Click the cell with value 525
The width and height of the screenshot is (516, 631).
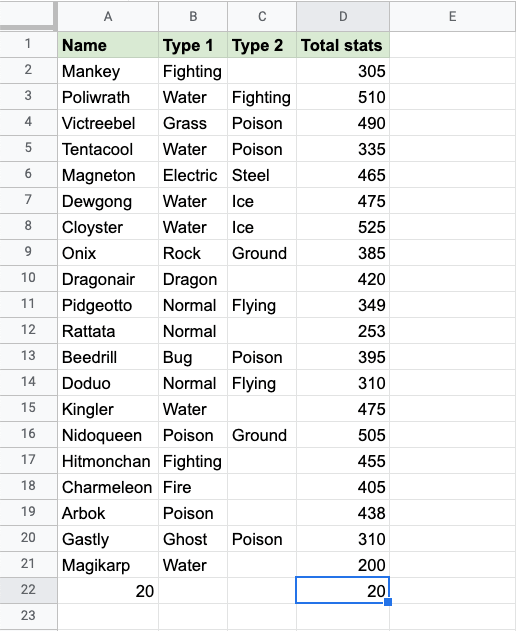(x=343, y=227)
